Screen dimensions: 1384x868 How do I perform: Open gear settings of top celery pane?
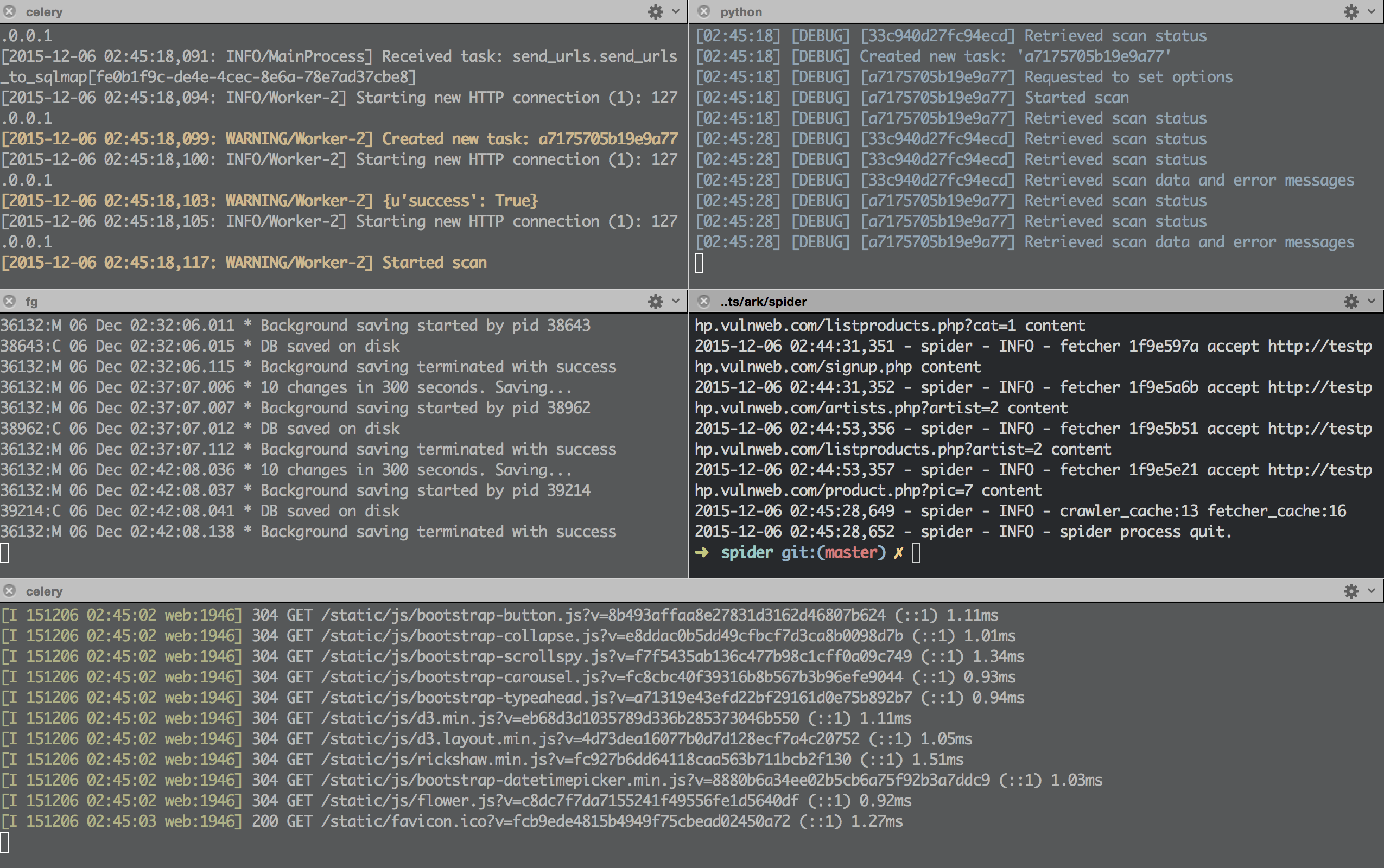pyautogui.click(x=655, y=11)
